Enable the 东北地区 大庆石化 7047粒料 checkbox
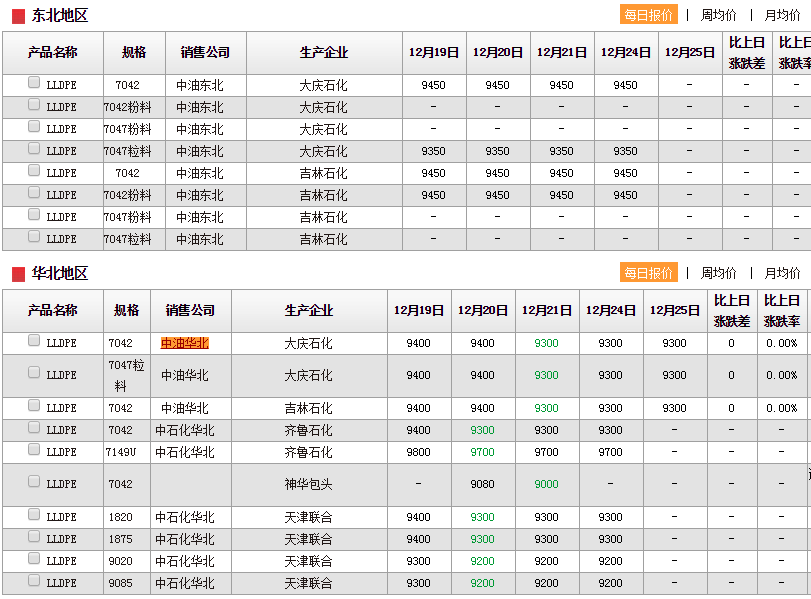The image size is (811, 599). point(34,148)
